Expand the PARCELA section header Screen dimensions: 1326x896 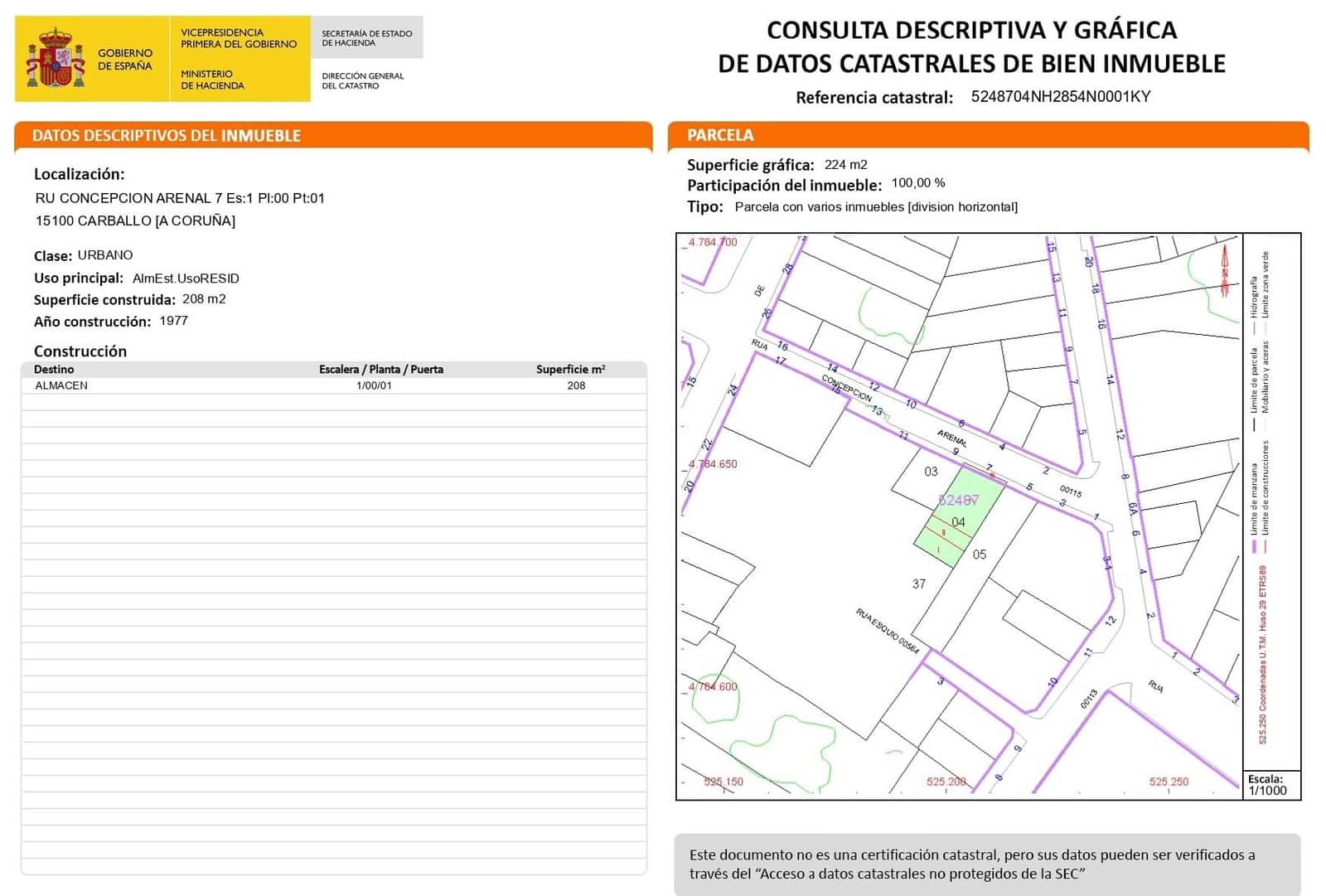pyautogui.click(x=721, y=134)
